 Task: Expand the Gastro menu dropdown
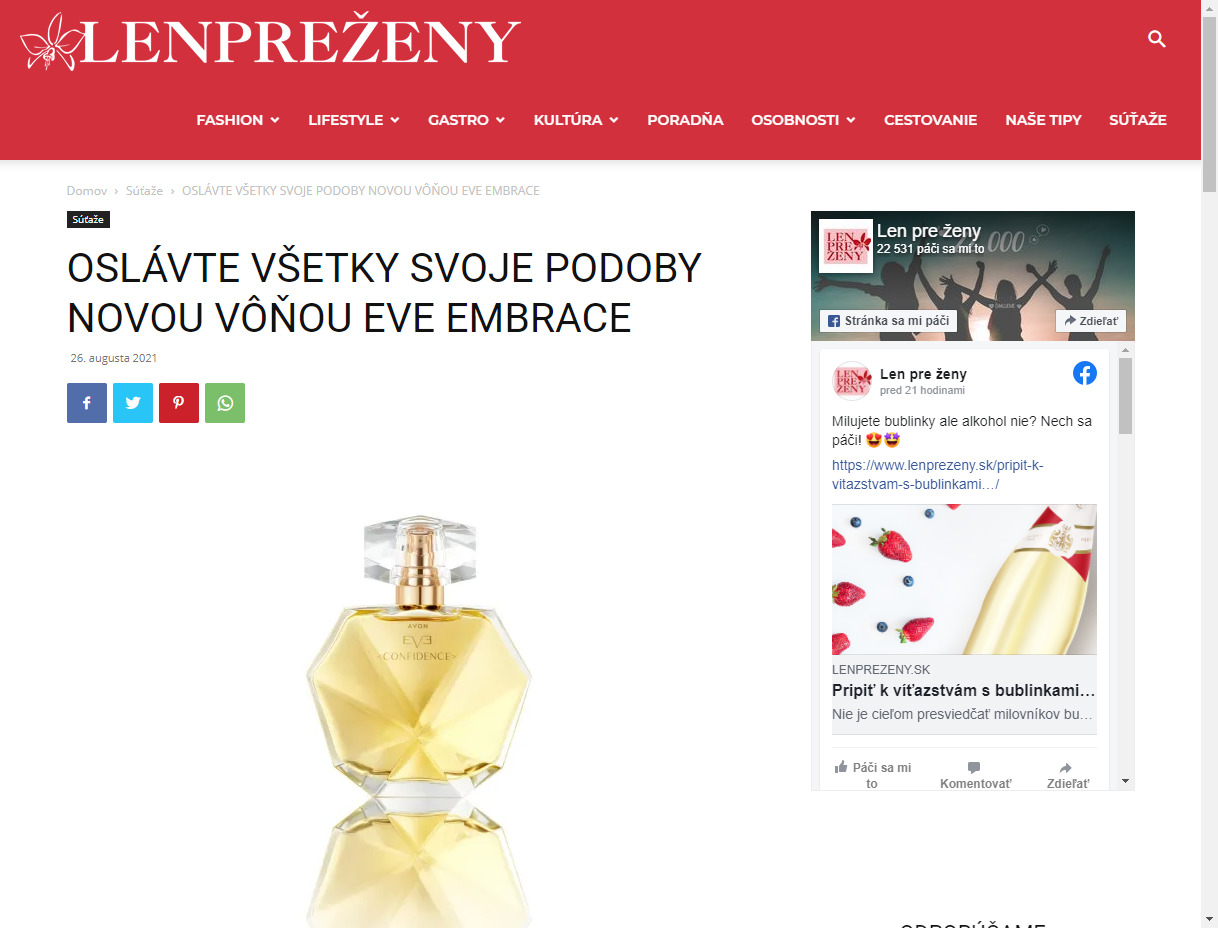point(467,120)
